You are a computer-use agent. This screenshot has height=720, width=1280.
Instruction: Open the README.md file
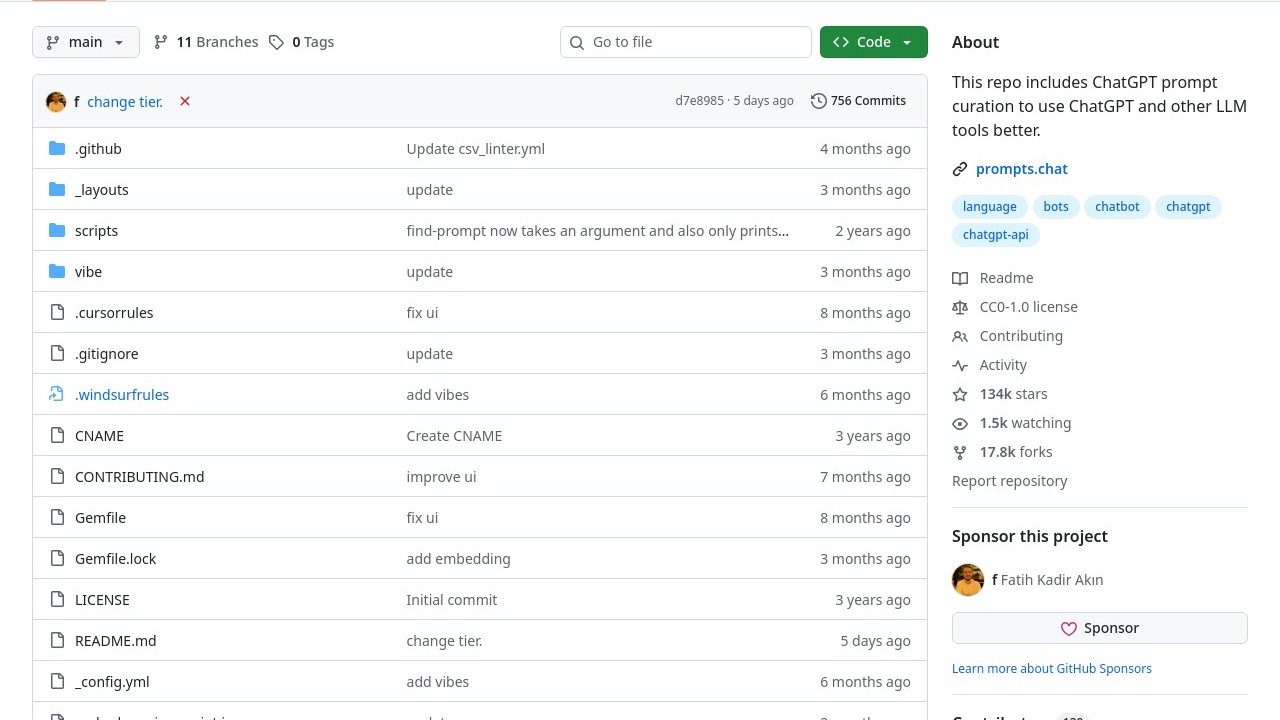[x=115, y=641]
